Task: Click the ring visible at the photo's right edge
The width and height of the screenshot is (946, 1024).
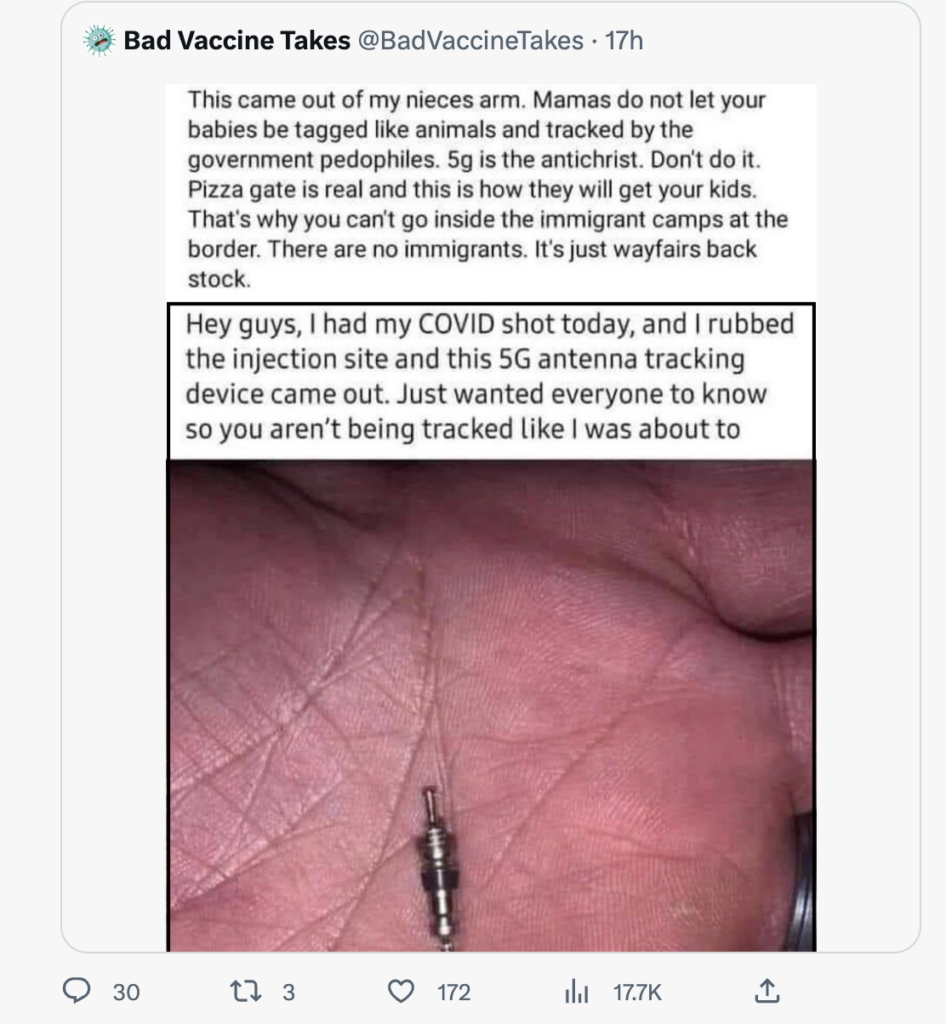Action: 800,879
